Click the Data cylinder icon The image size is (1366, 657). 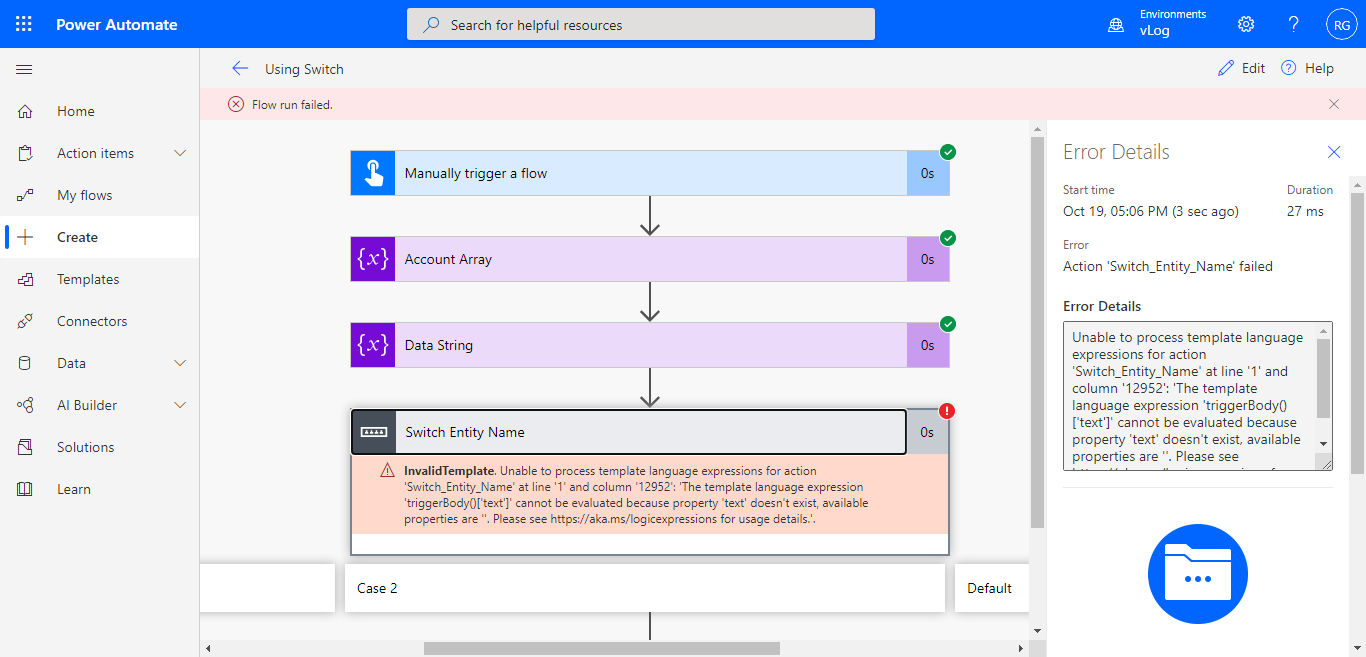(x=26, y=363)
